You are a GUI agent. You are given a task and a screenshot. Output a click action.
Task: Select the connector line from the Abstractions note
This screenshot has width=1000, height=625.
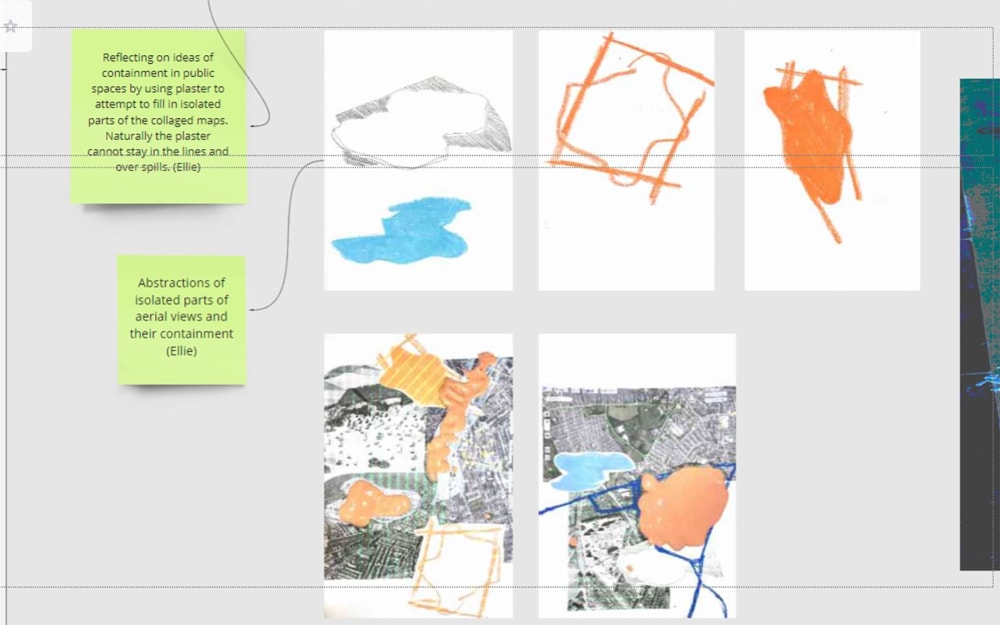coord(288,233)
